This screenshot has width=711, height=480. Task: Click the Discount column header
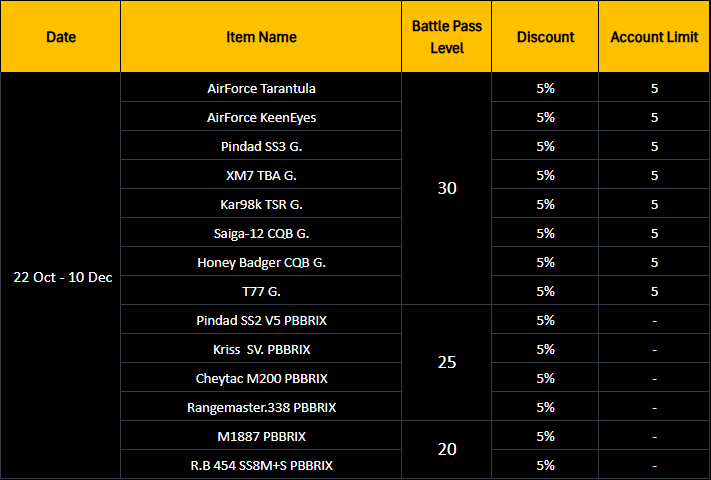[545, 37]
